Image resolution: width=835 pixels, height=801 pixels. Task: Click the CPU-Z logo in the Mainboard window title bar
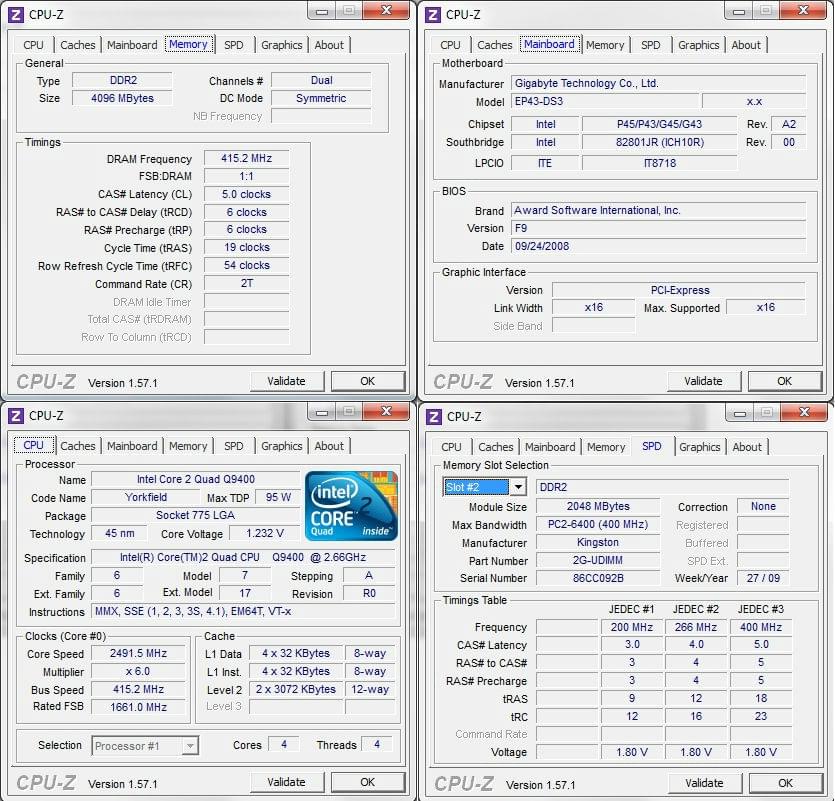[433, 15]
